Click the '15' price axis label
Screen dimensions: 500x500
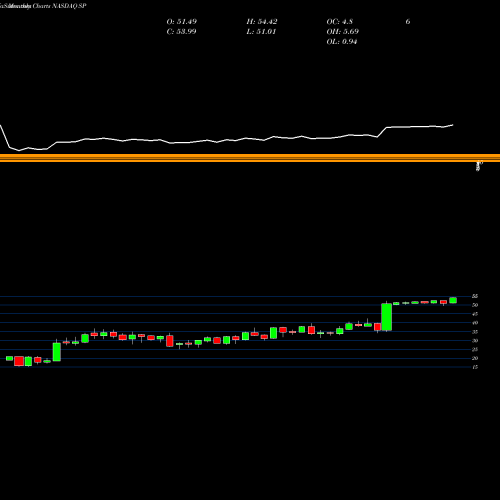point(475,367)
